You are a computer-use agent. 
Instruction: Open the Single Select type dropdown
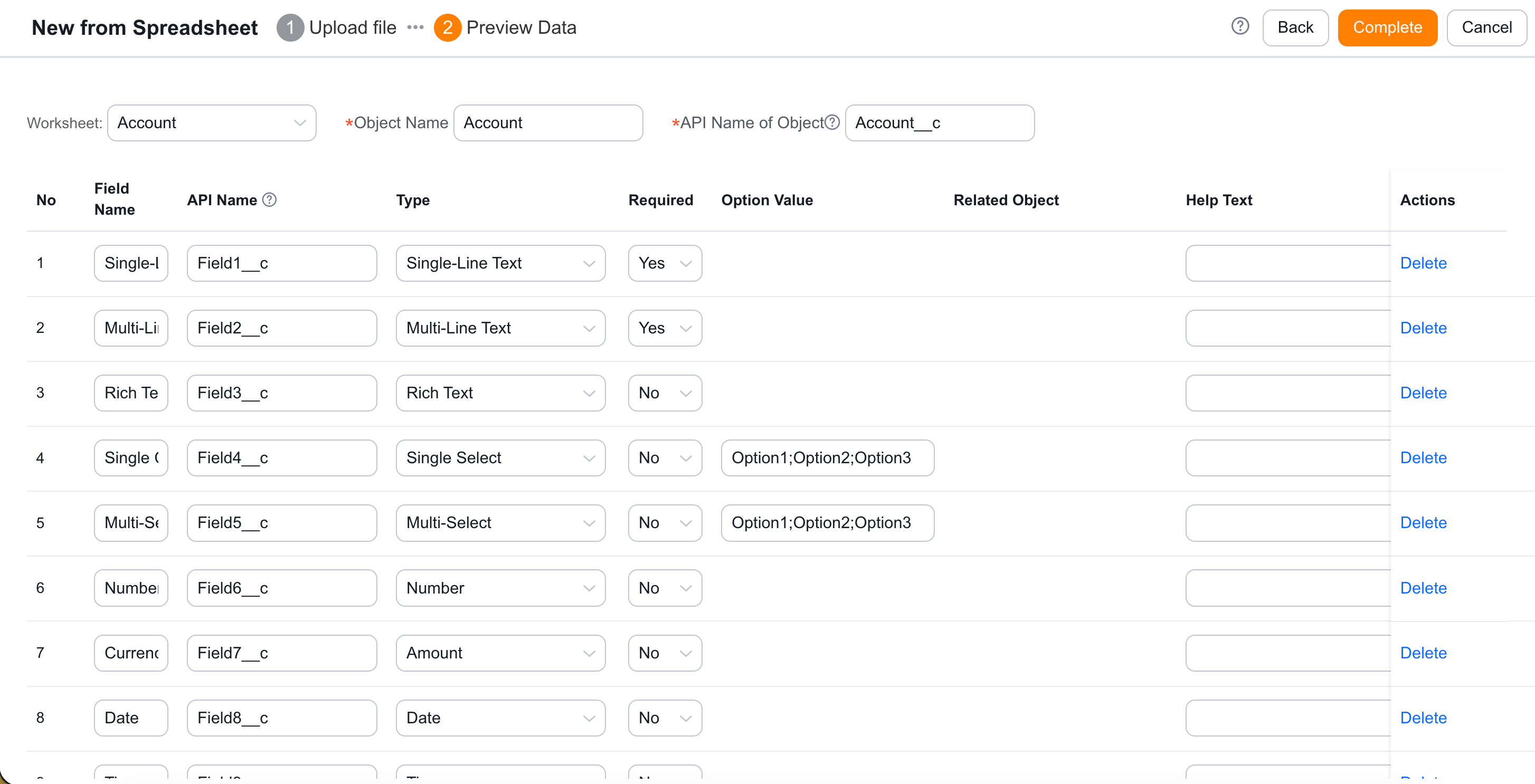pos(500,457)
